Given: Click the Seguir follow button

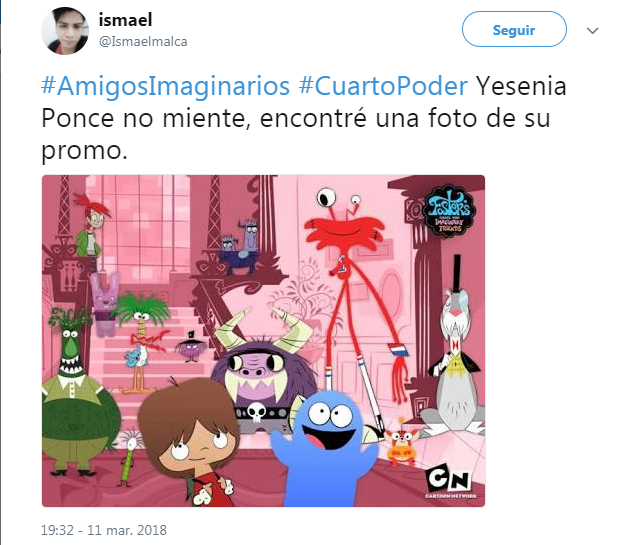Looking at the screenshot, I should (x=514, y=29).
